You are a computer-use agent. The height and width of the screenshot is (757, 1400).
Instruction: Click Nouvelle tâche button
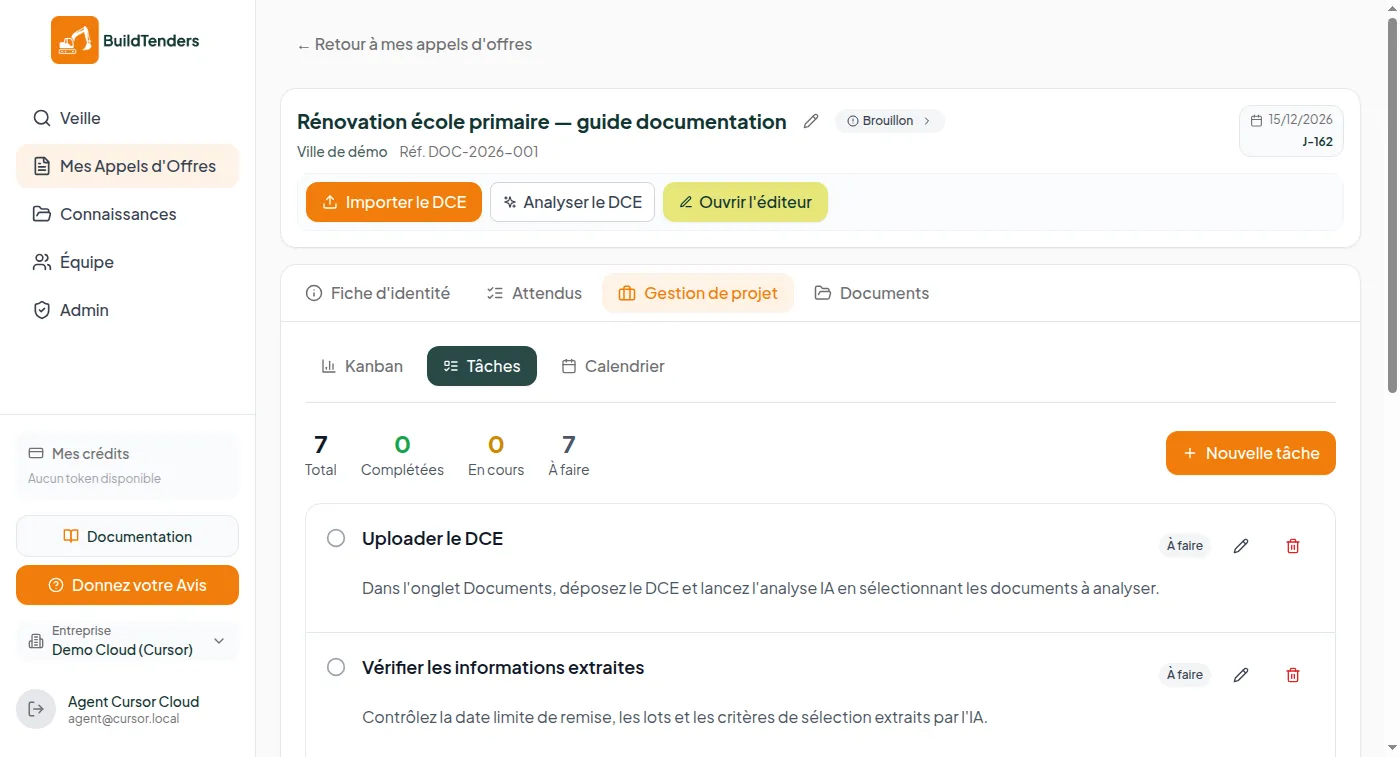(1251, 453)
